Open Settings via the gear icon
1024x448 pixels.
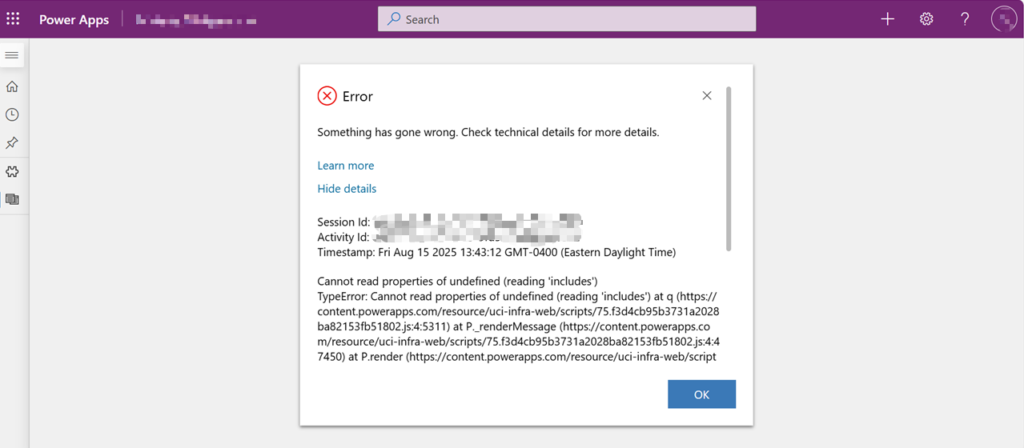click(x=926, y=19)
